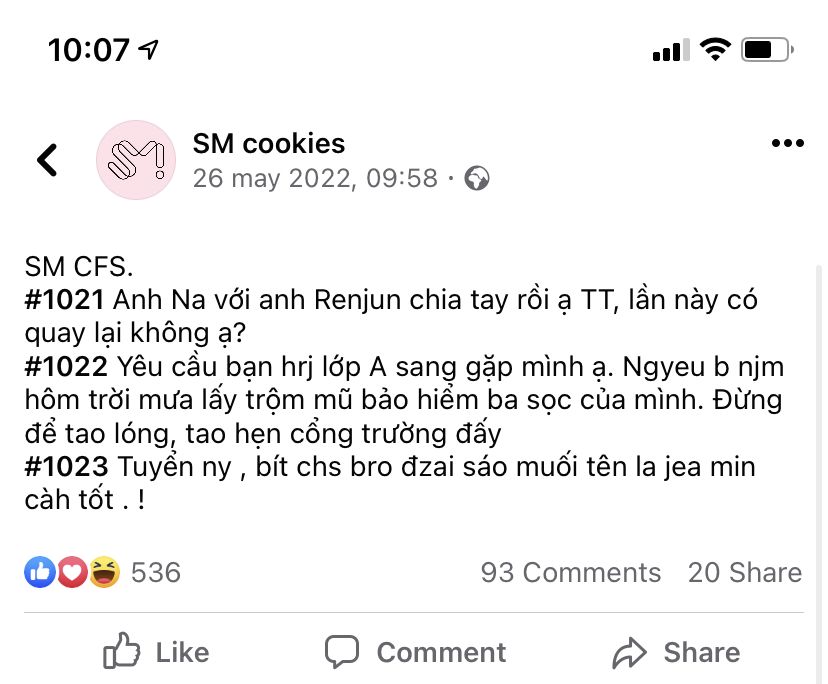Tap the laughing haha reaction emoji
Viewport: 828px width, 684px height.
[103, 572]
